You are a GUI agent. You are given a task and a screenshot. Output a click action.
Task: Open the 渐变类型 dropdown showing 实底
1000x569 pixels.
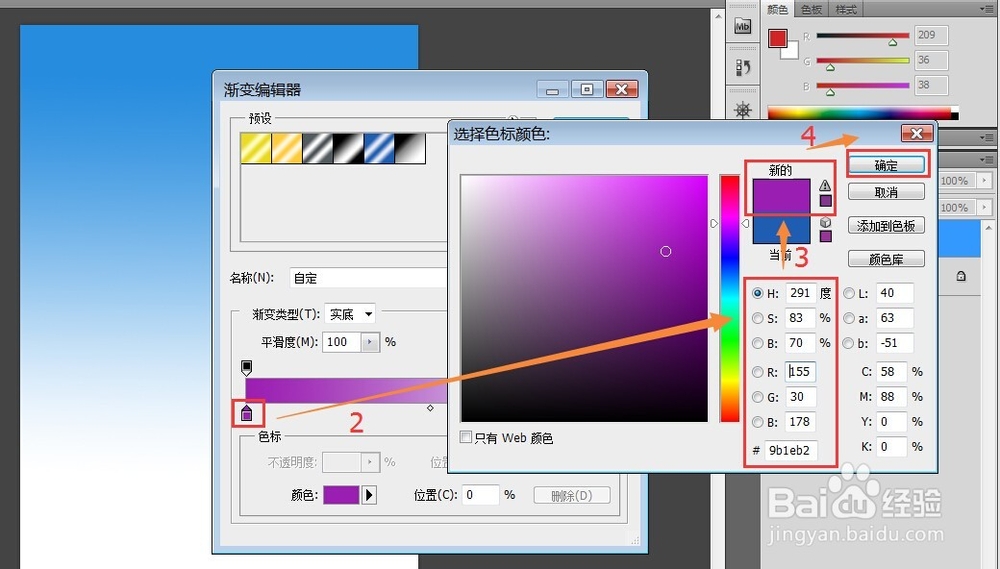[350, 314]
